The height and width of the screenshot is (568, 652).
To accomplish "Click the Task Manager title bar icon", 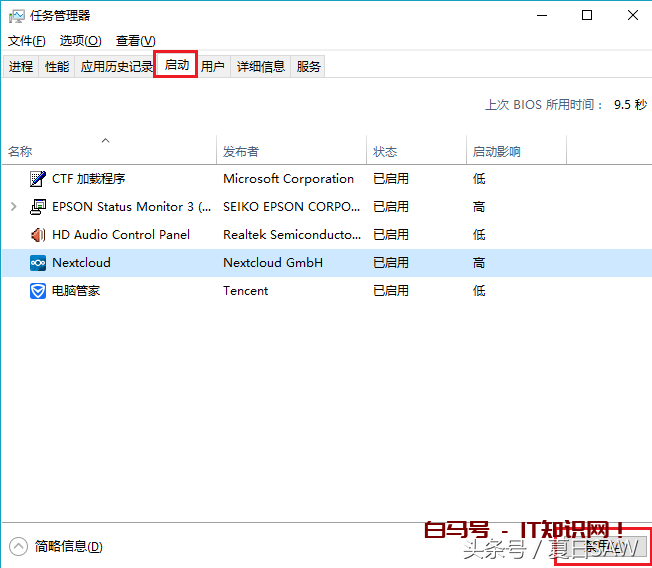I will tap(17, 16).
